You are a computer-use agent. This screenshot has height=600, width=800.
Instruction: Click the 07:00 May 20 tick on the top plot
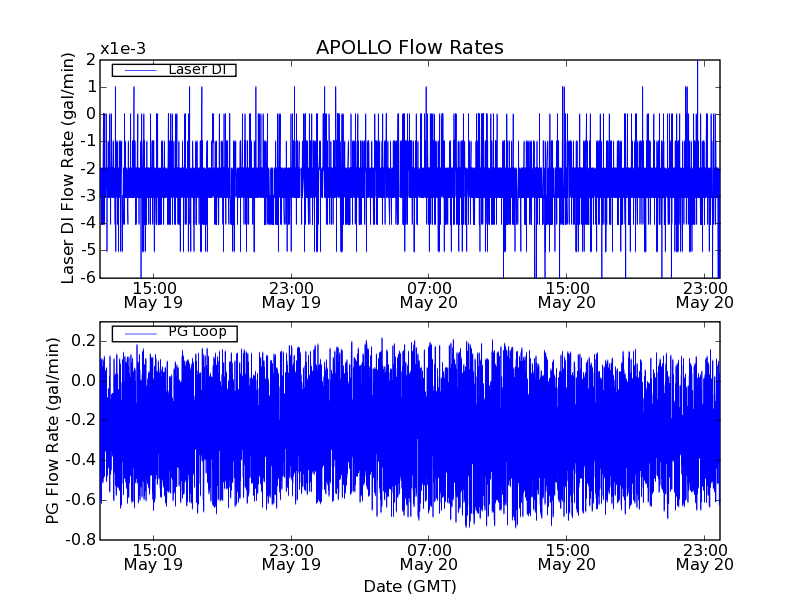(429, 294)
